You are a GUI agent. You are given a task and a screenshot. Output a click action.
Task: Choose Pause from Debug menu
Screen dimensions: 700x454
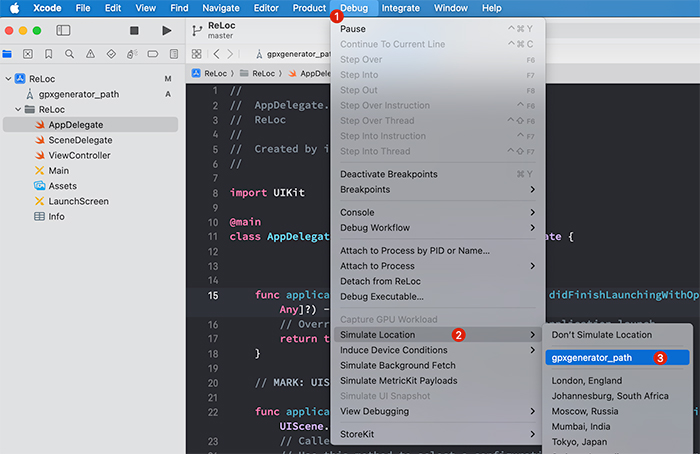tap(438, 29)
